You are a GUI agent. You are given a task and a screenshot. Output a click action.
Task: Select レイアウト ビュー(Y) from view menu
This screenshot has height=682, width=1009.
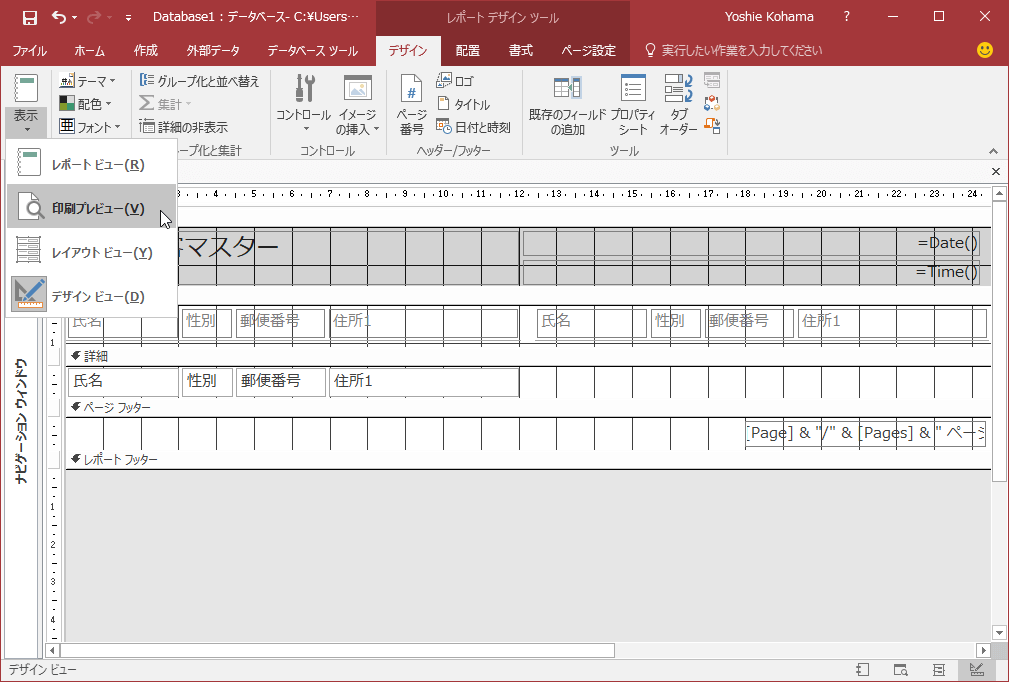pos(91,252)
